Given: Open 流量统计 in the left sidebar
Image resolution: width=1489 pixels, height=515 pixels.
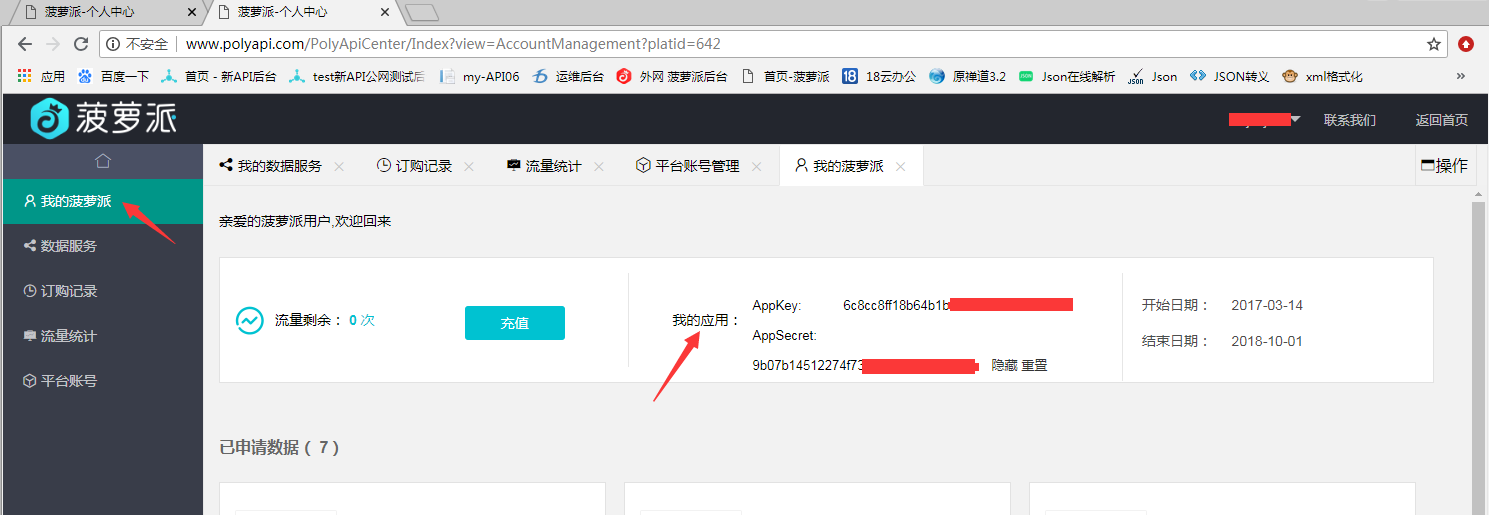Looking at the screenshot, I should click(68, 336).
